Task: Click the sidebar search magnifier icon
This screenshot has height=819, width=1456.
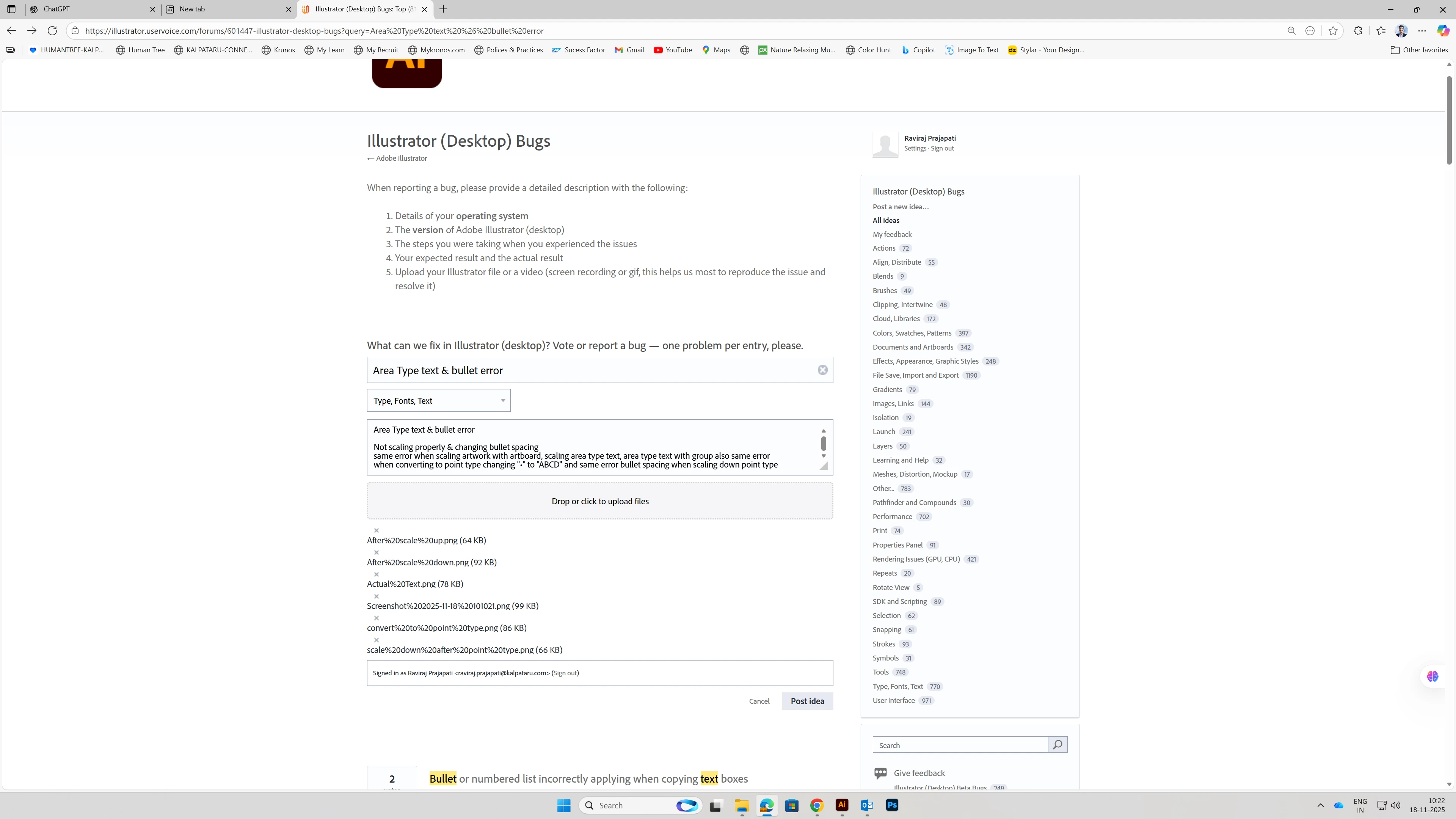Action: [x=1057, y=744]
